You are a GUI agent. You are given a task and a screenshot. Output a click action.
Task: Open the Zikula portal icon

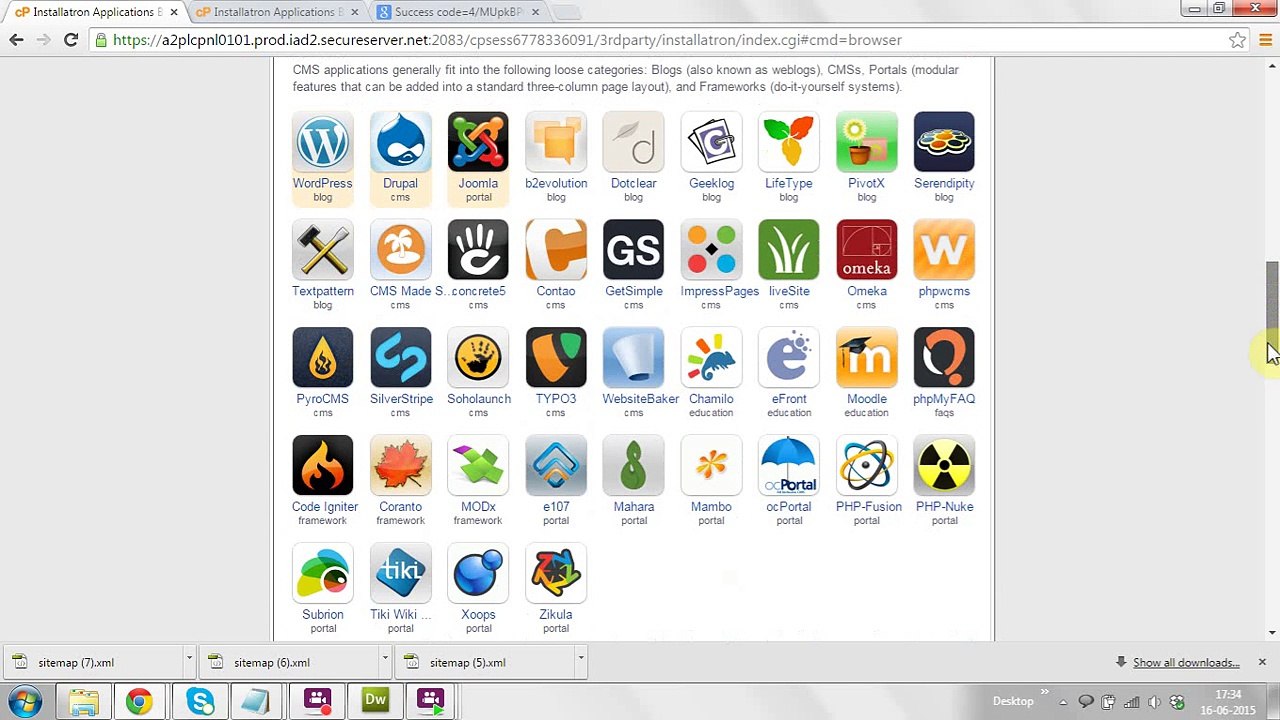(x=556, y=574)
